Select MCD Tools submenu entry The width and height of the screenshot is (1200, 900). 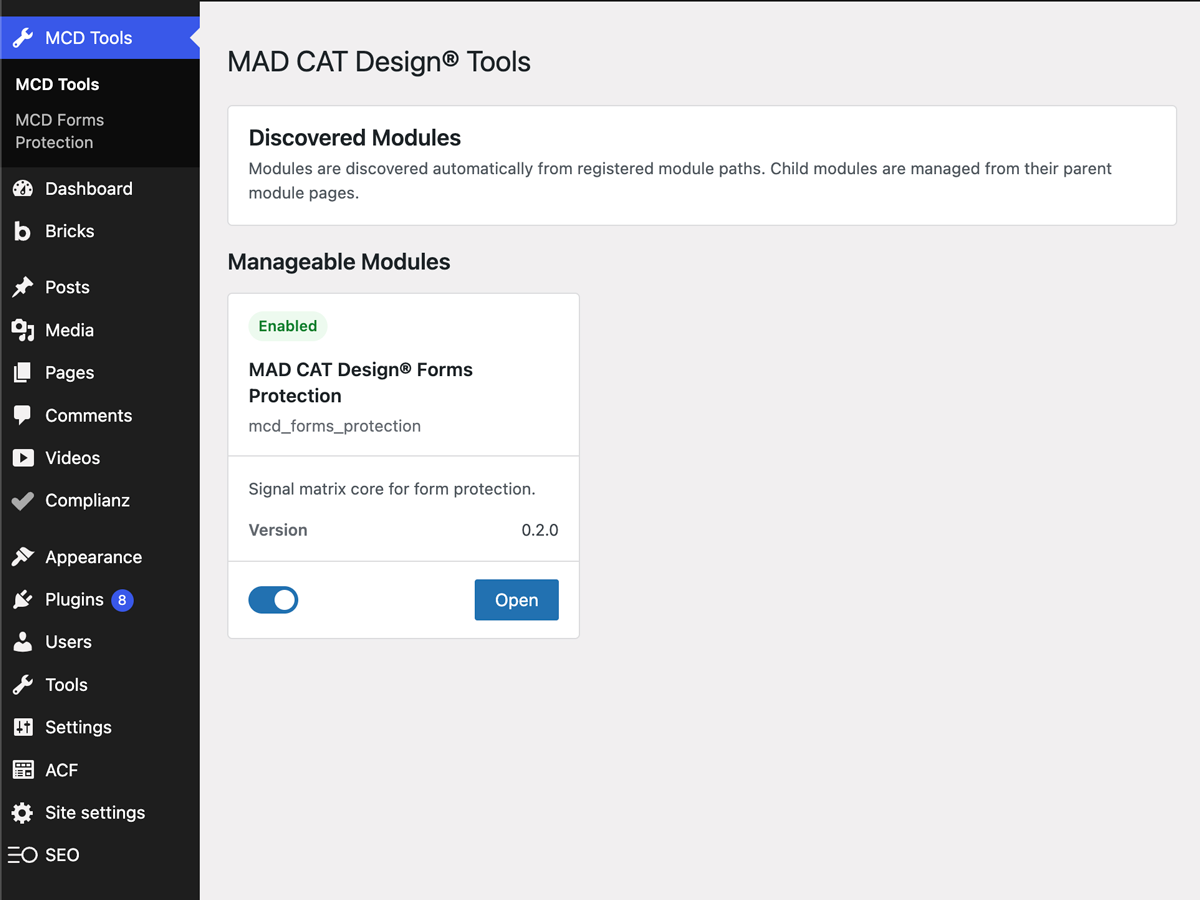pyautogui.click(x=57, y=84)
